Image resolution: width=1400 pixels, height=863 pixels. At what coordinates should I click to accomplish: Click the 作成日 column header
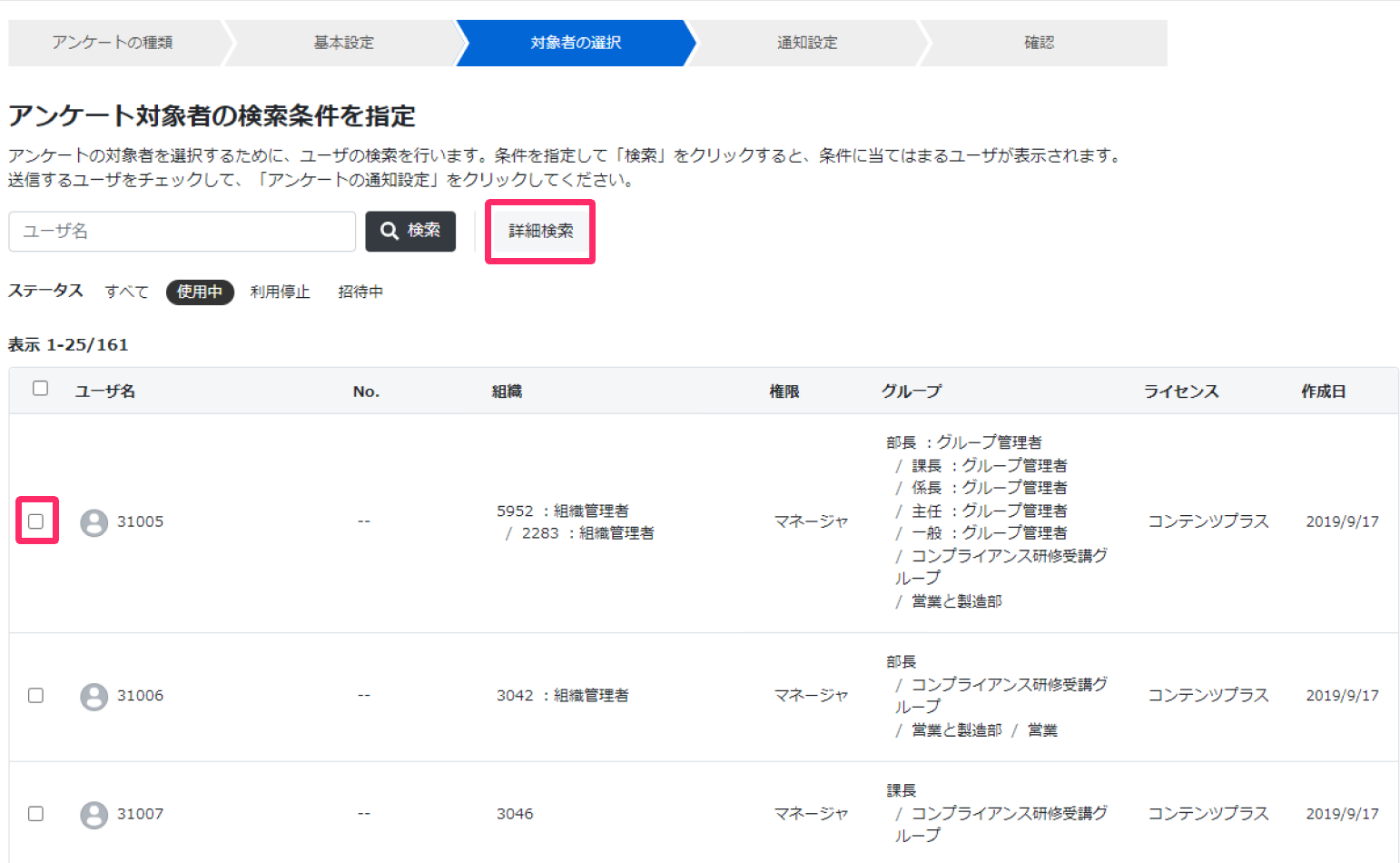tap(1323, 392)
